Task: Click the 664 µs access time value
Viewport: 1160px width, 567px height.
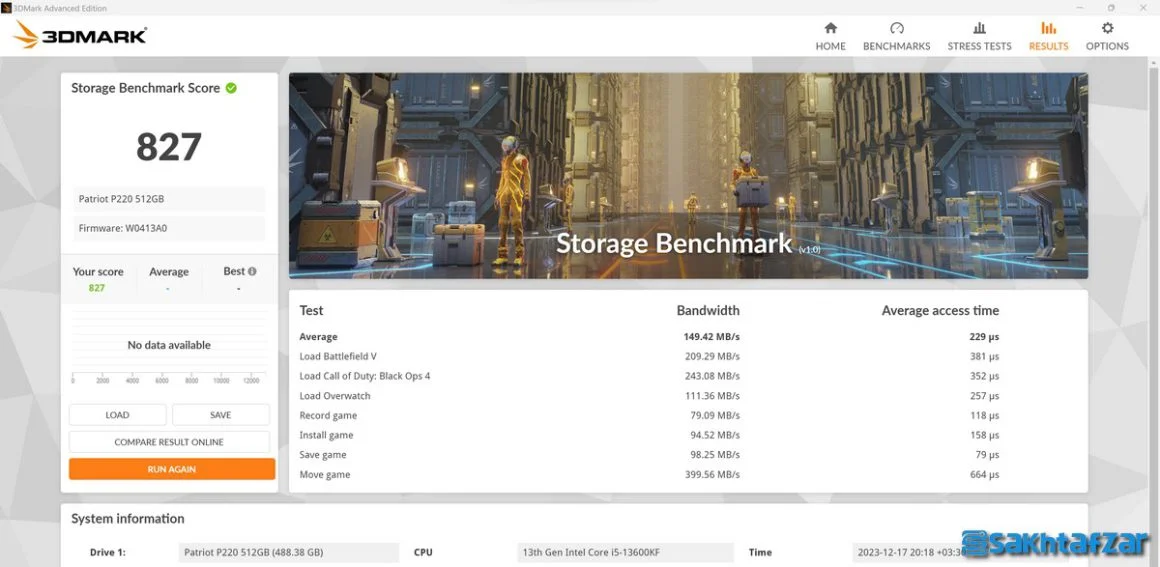Action: click(984, 474)
